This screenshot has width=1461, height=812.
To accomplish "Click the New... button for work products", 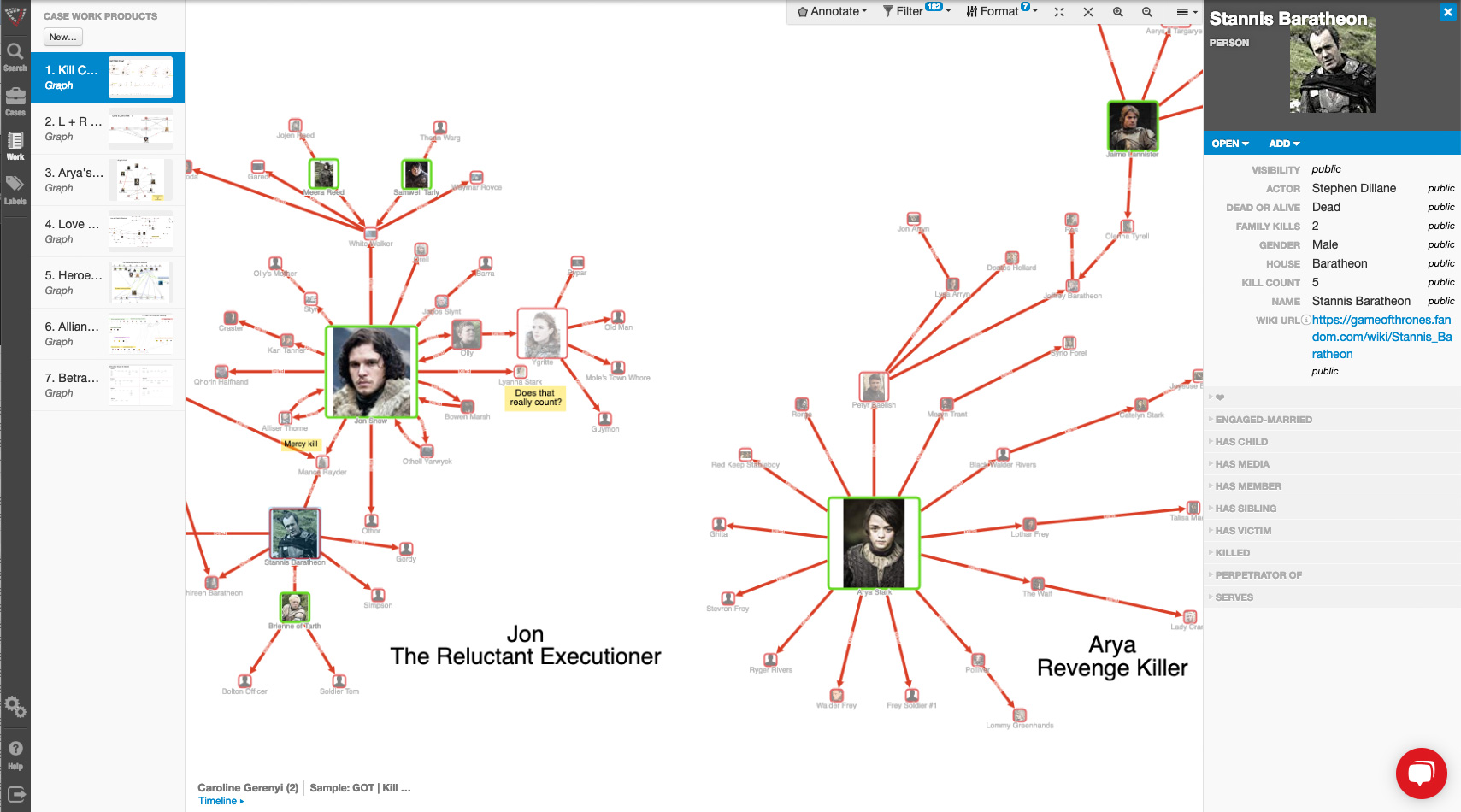I will [x=63, y=37].
